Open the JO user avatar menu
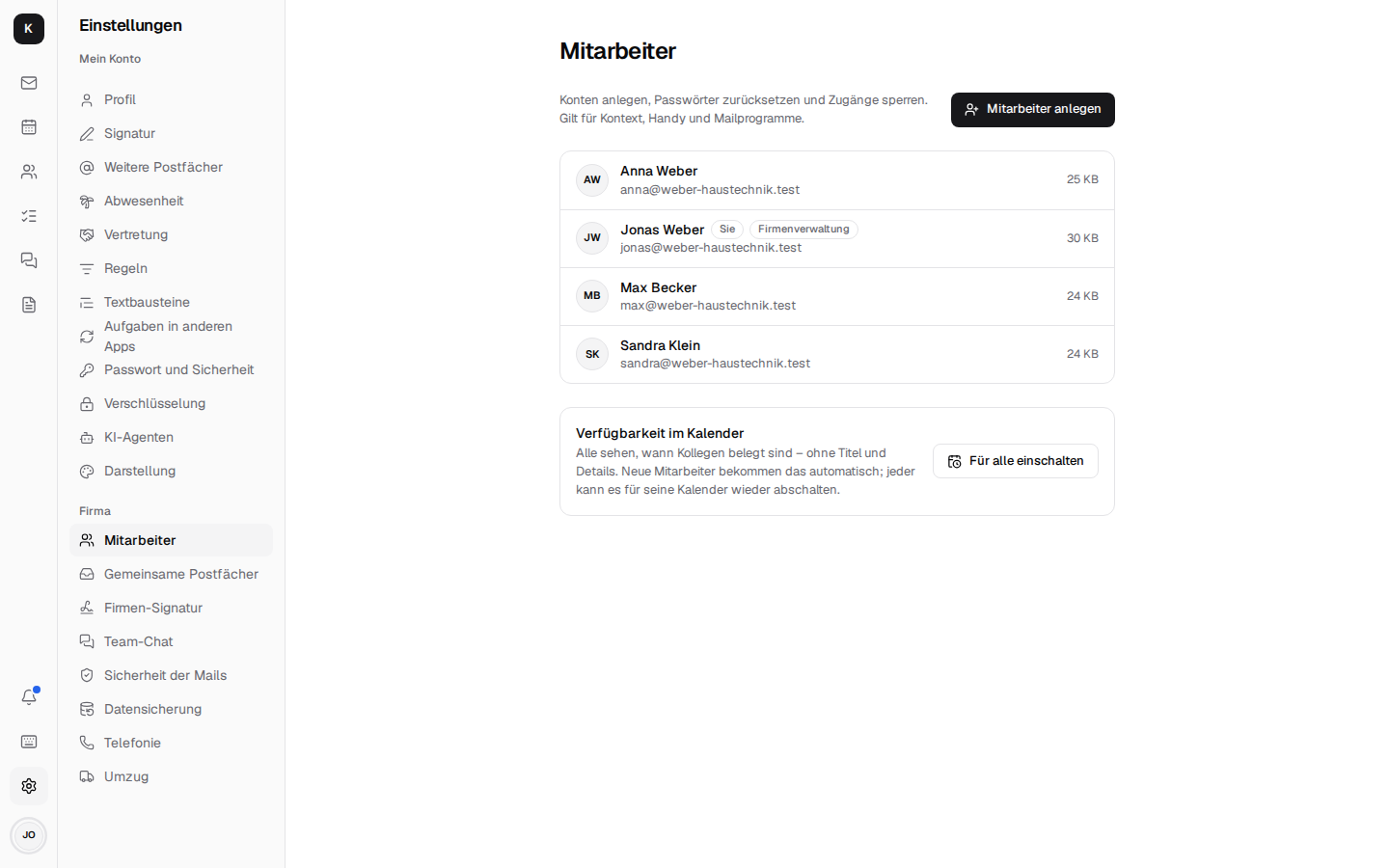The width and height of the screenshot is (1389, 868). click(29, 835)
